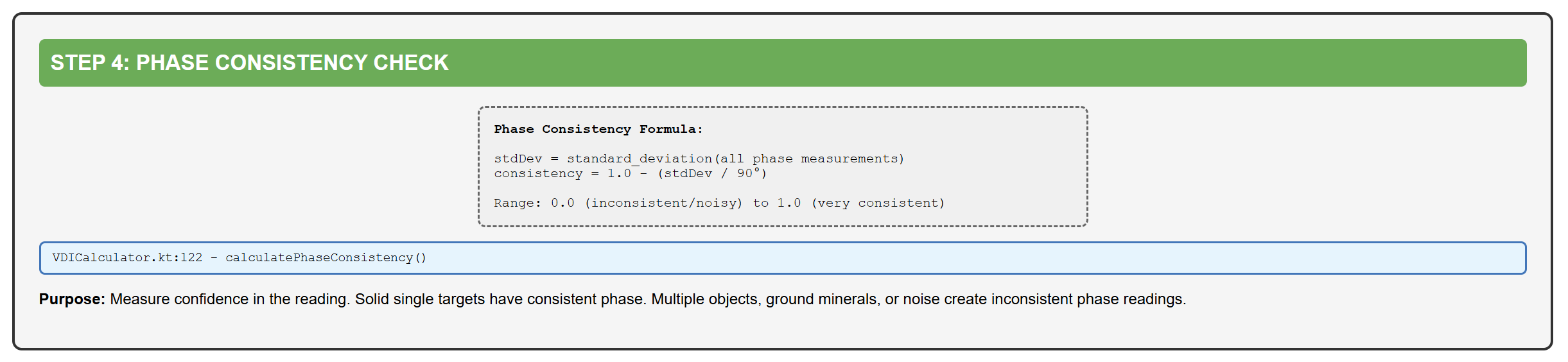
Task: Click the 'VDICalculator.kt:122' file reference
Action: 127,258
